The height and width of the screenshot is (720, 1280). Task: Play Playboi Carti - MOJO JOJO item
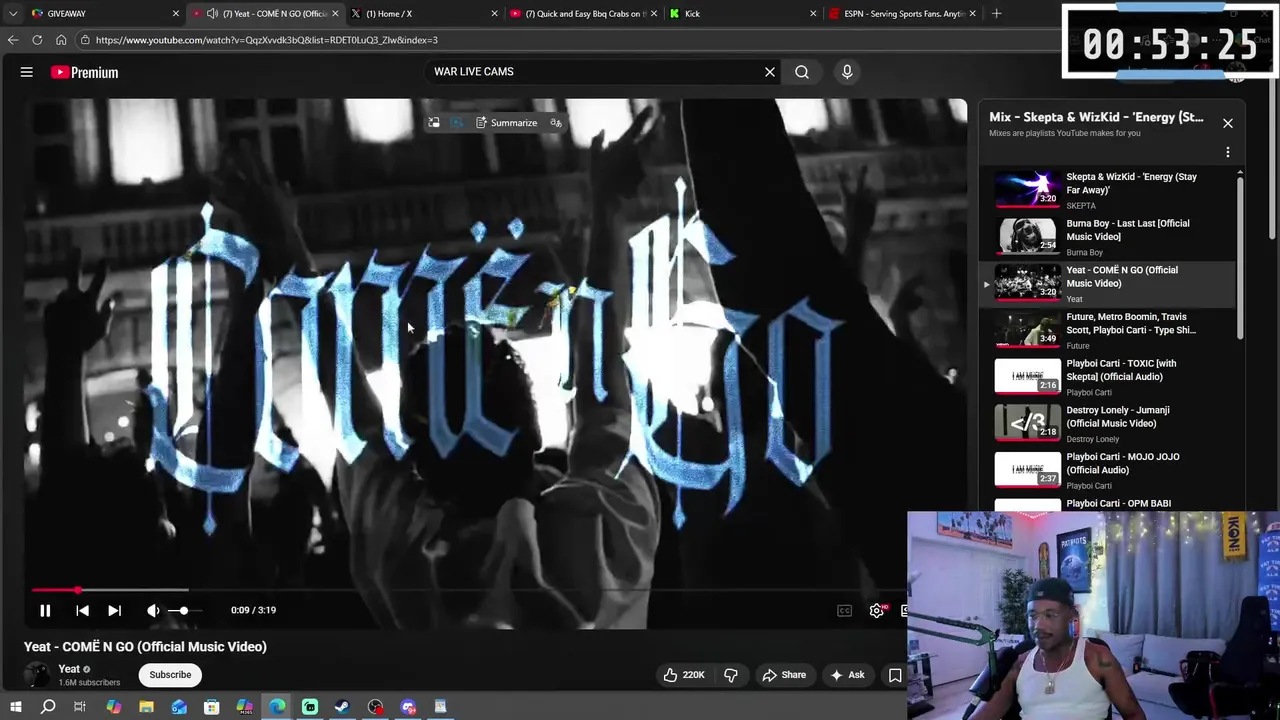point(1108,470)
